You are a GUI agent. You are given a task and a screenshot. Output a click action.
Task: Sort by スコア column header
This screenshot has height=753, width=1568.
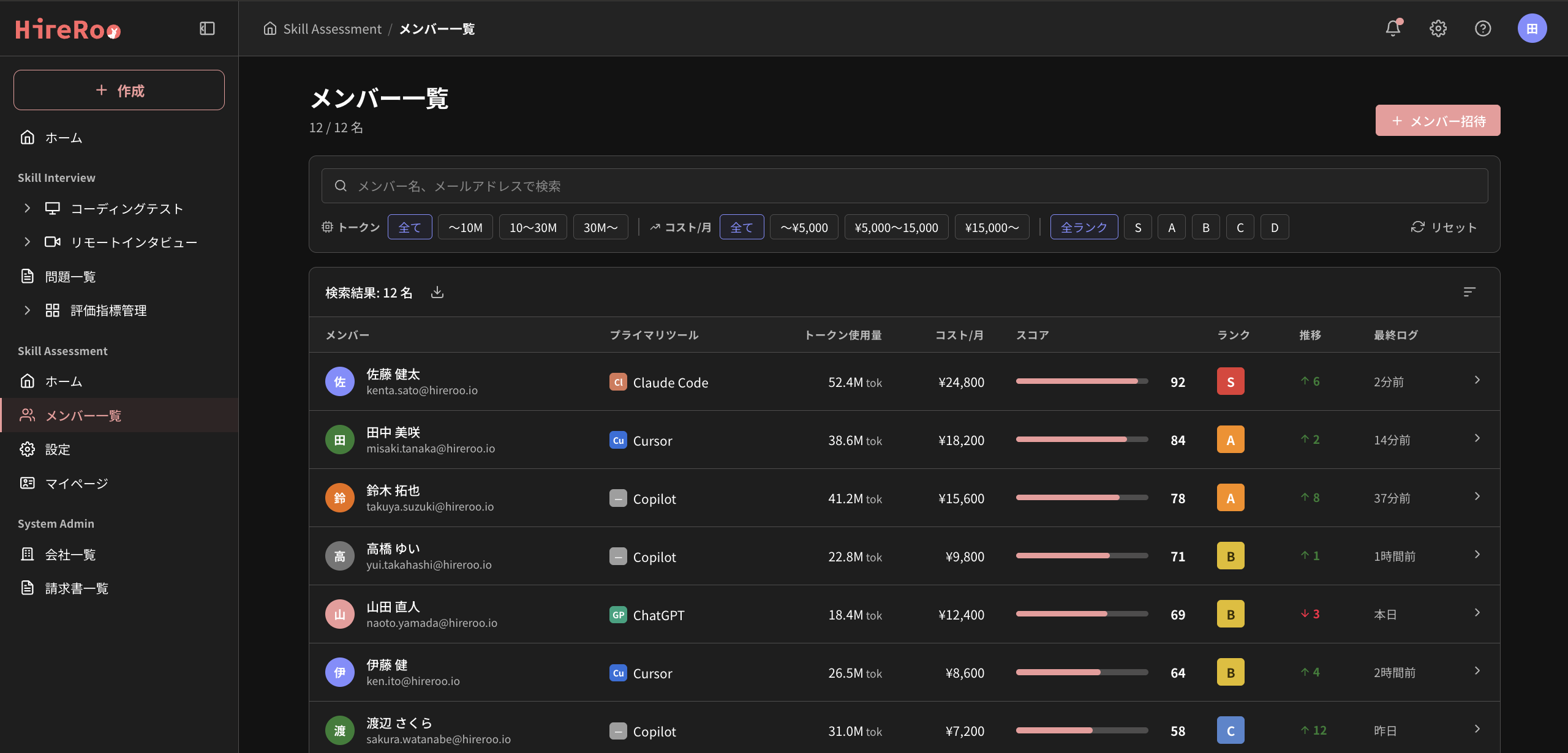click(x=1032, y=335)
